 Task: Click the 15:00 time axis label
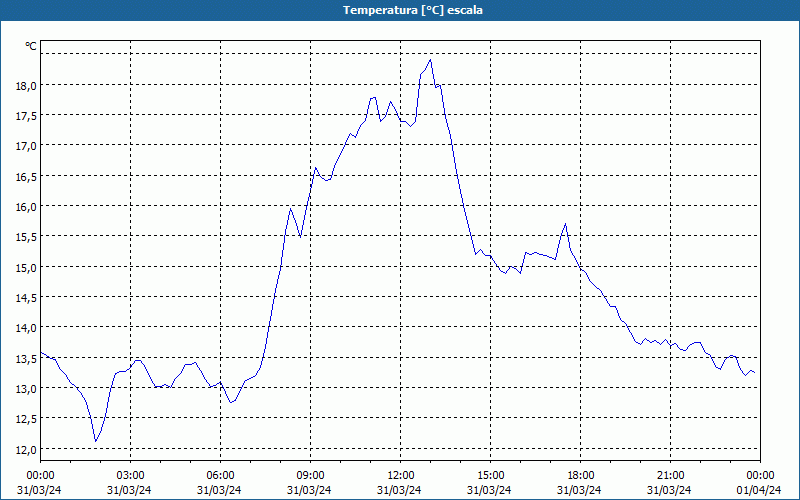[490, 476]
